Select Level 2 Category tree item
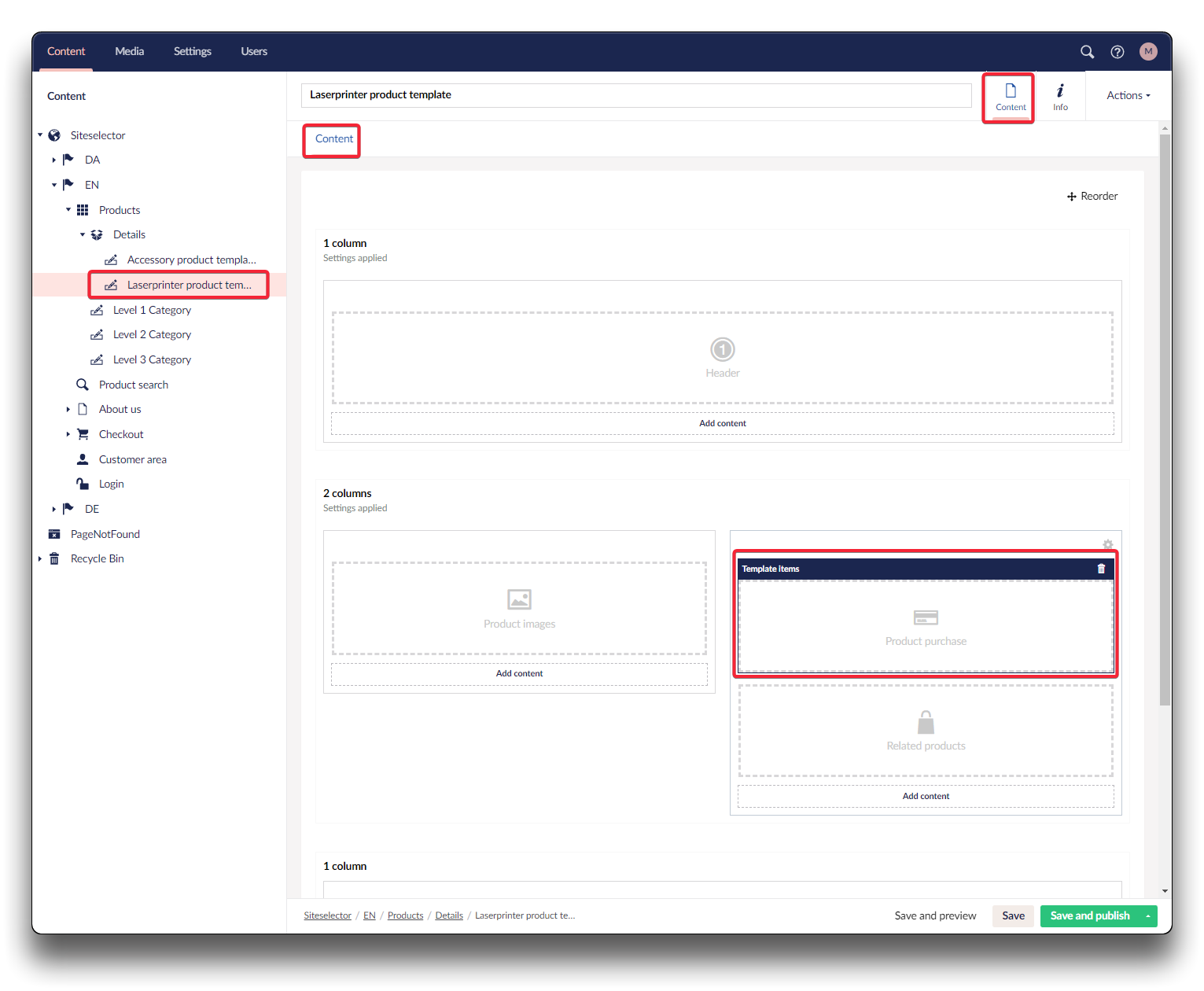The image size is (1204, 991). point(152,335)
